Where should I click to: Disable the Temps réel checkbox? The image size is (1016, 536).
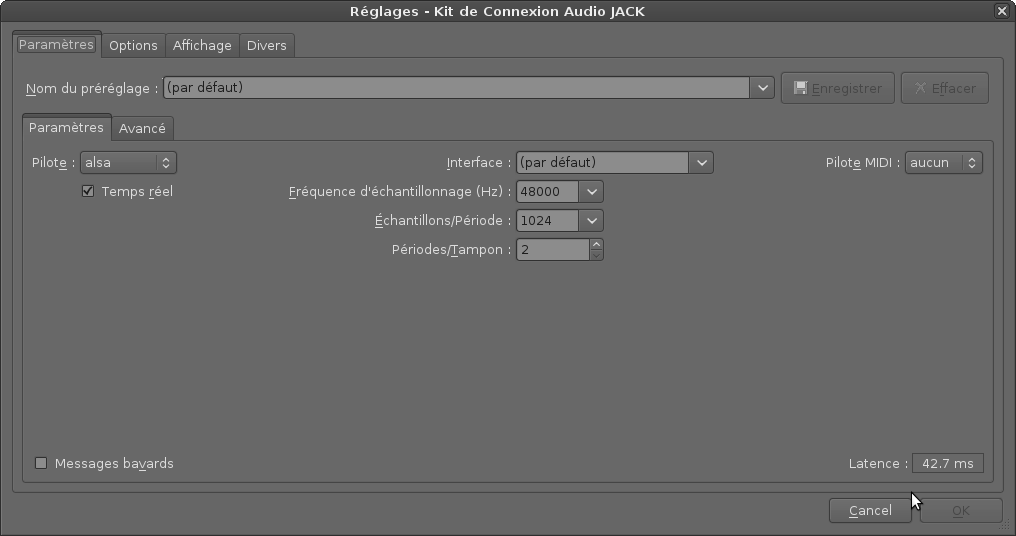point(88,191)
